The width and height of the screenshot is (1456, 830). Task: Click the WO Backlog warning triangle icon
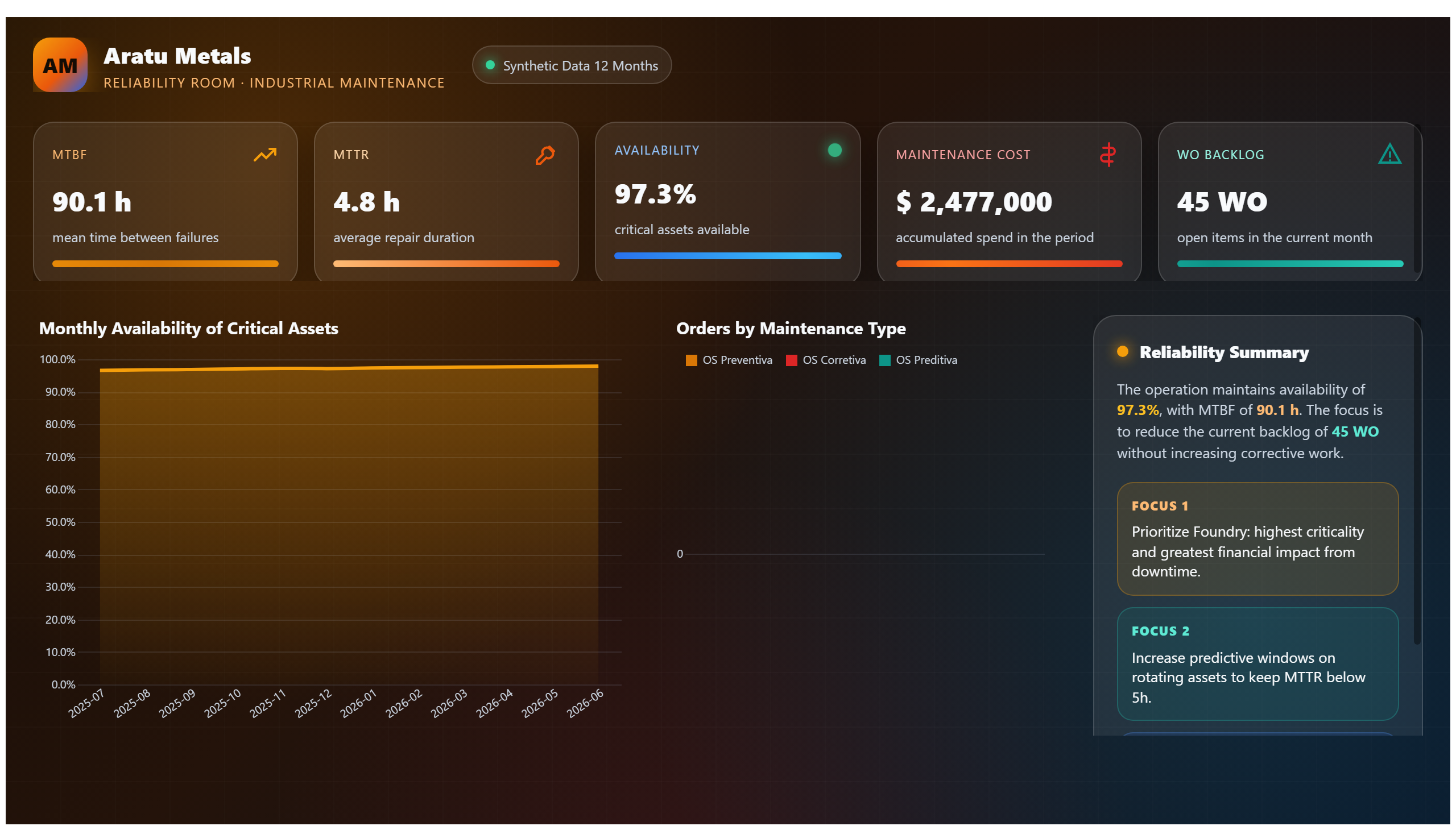1389,154
